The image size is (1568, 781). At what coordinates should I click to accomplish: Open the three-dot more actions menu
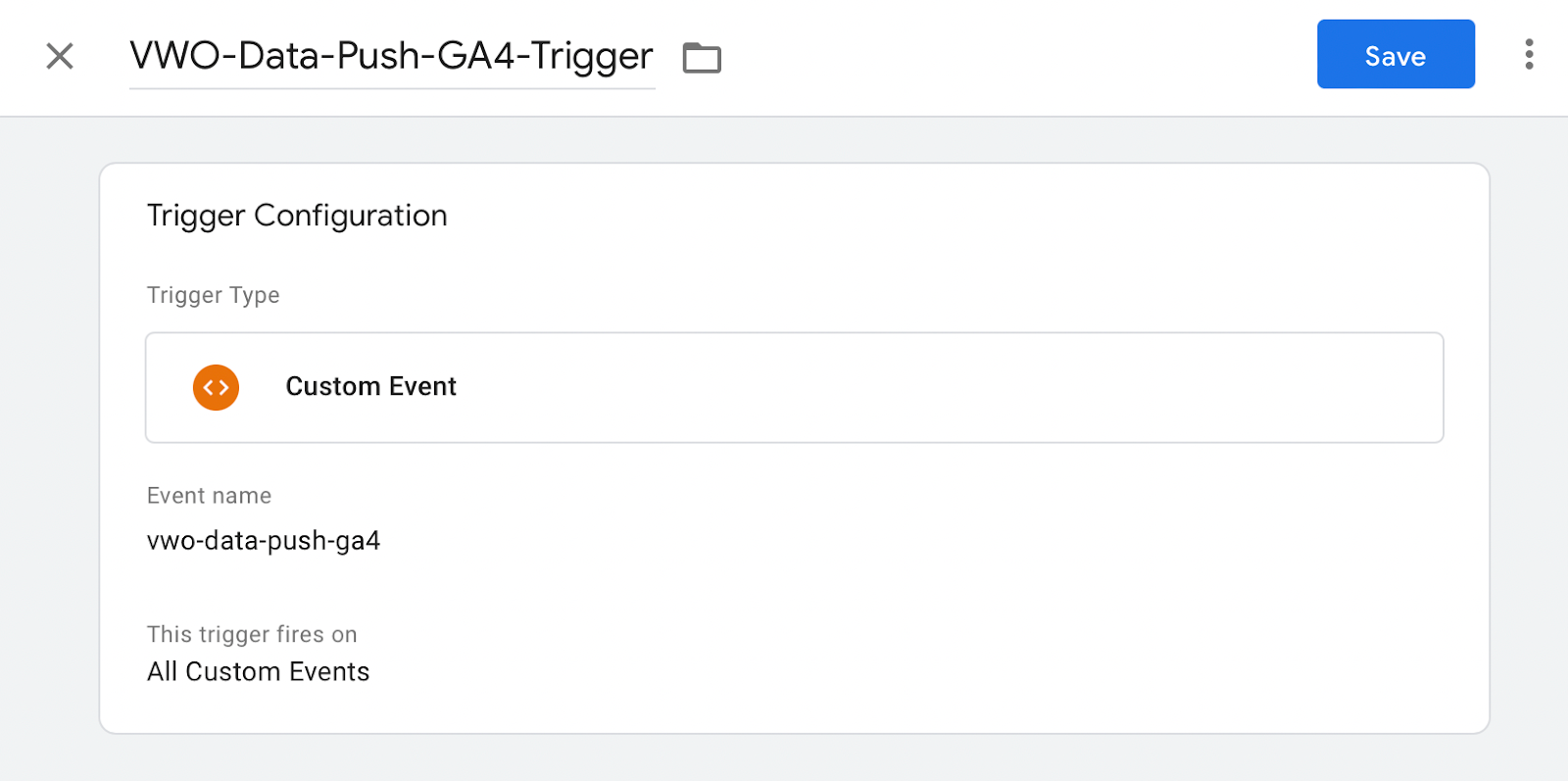click(1529, 54)
